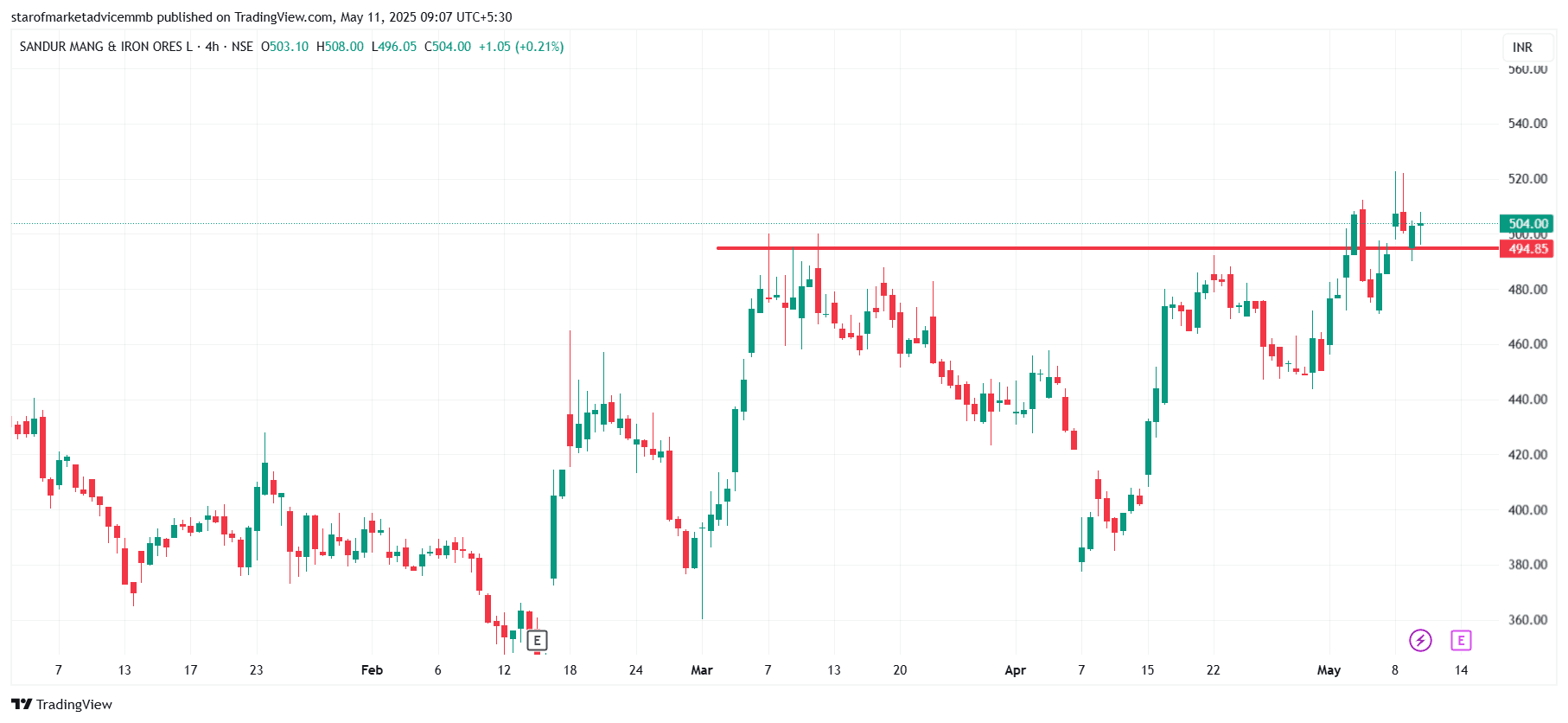
Task: Click the 17 date label on time axis
Action: [190, 670]
